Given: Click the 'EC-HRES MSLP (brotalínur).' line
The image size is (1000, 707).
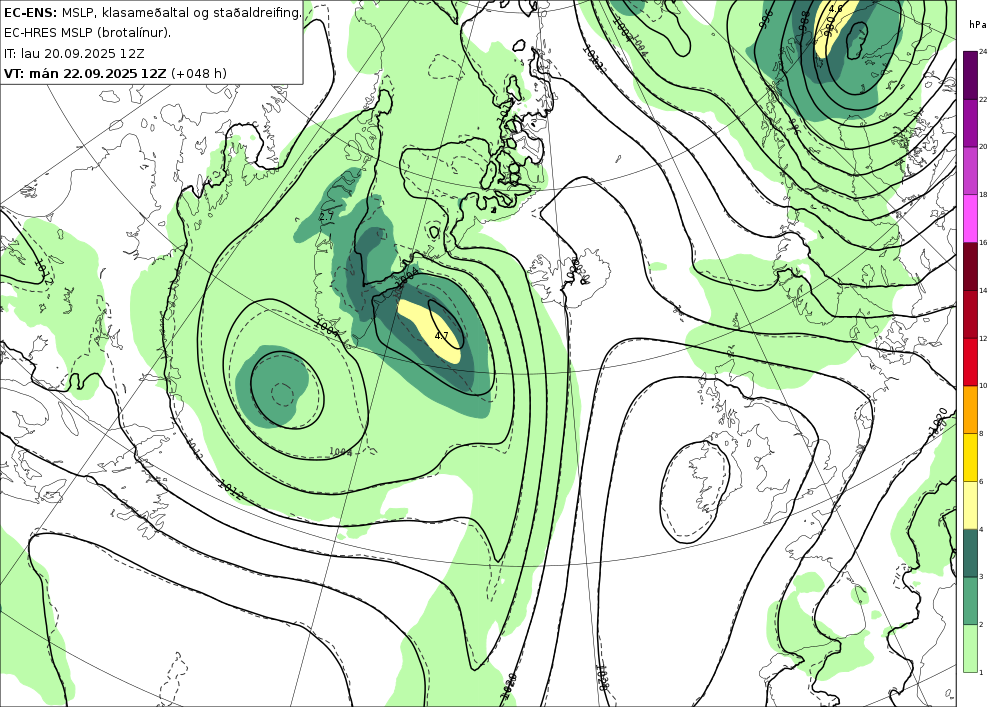Looking at the screenshot, I should [87, 33].
